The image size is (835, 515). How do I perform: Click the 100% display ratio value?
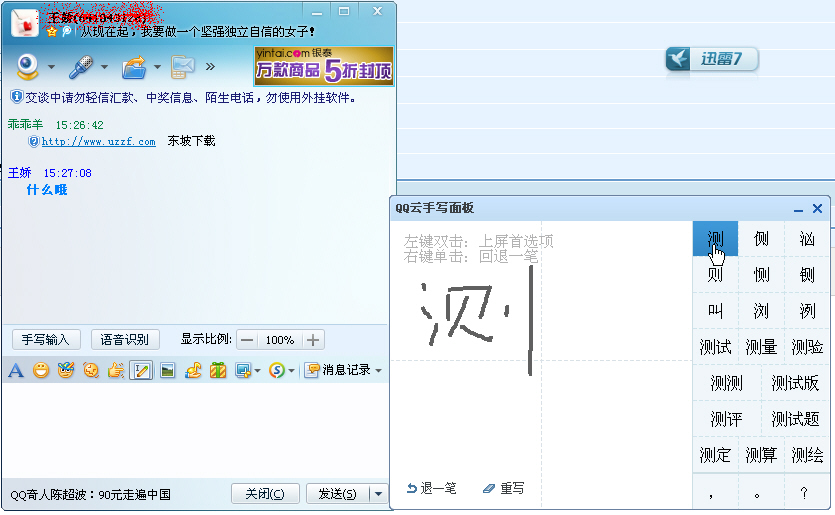click(280, 340)
